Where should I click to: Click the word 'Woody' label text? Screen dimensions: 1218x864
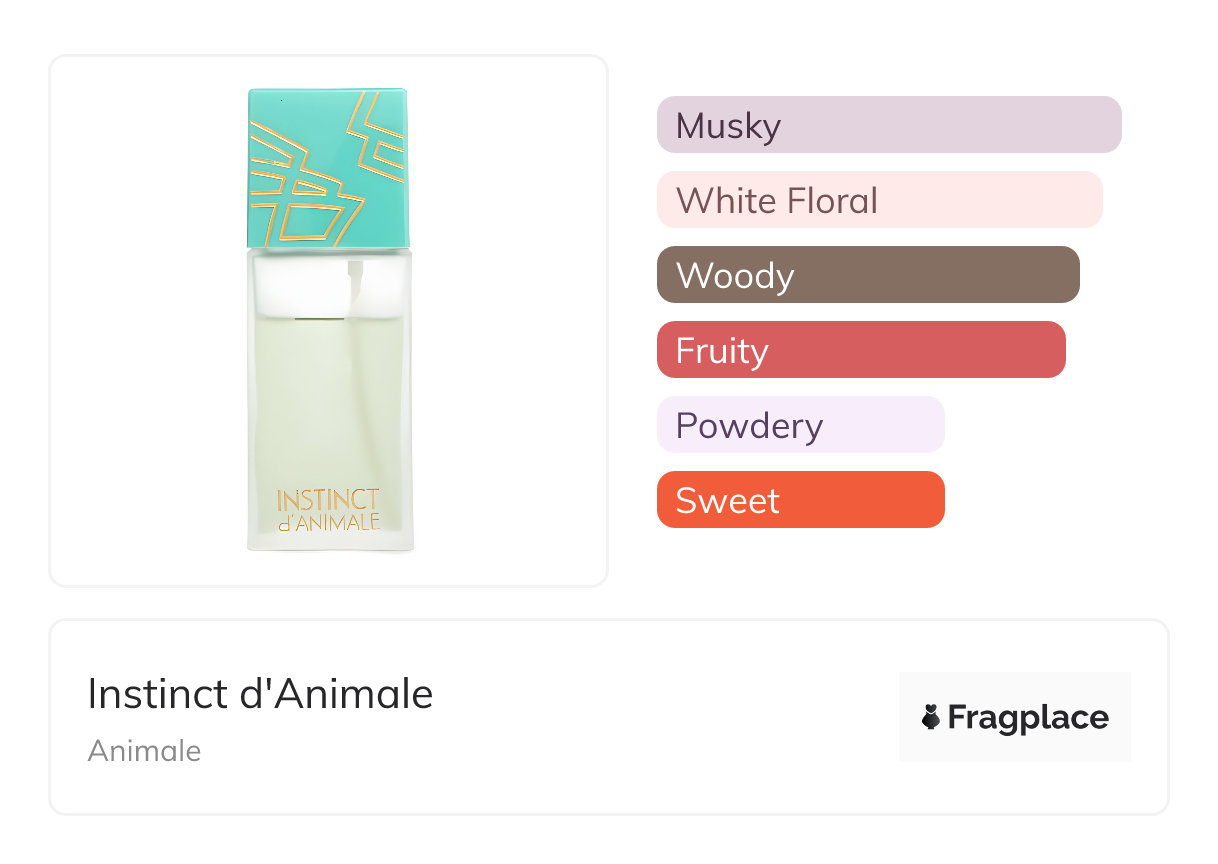[735, 276]
